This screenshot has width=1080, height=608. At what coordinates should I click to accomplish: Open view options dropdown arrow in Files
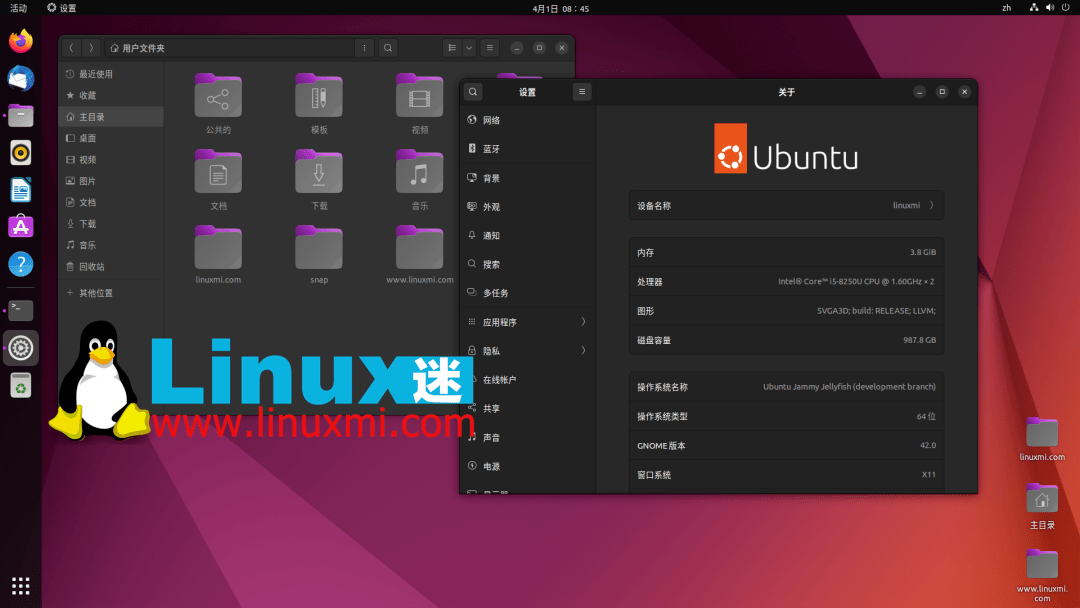tap(469, 48)
